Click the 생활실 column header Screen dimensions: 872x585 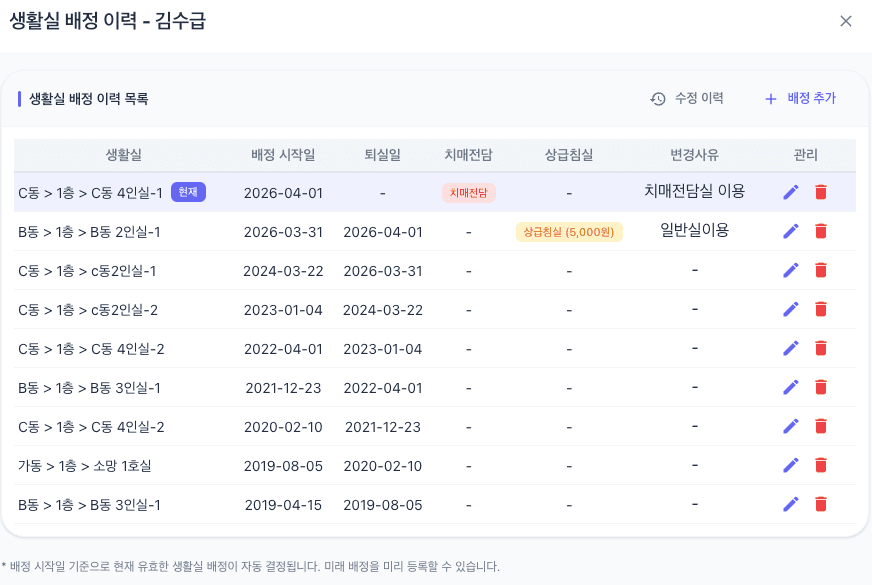coord(123,155)
